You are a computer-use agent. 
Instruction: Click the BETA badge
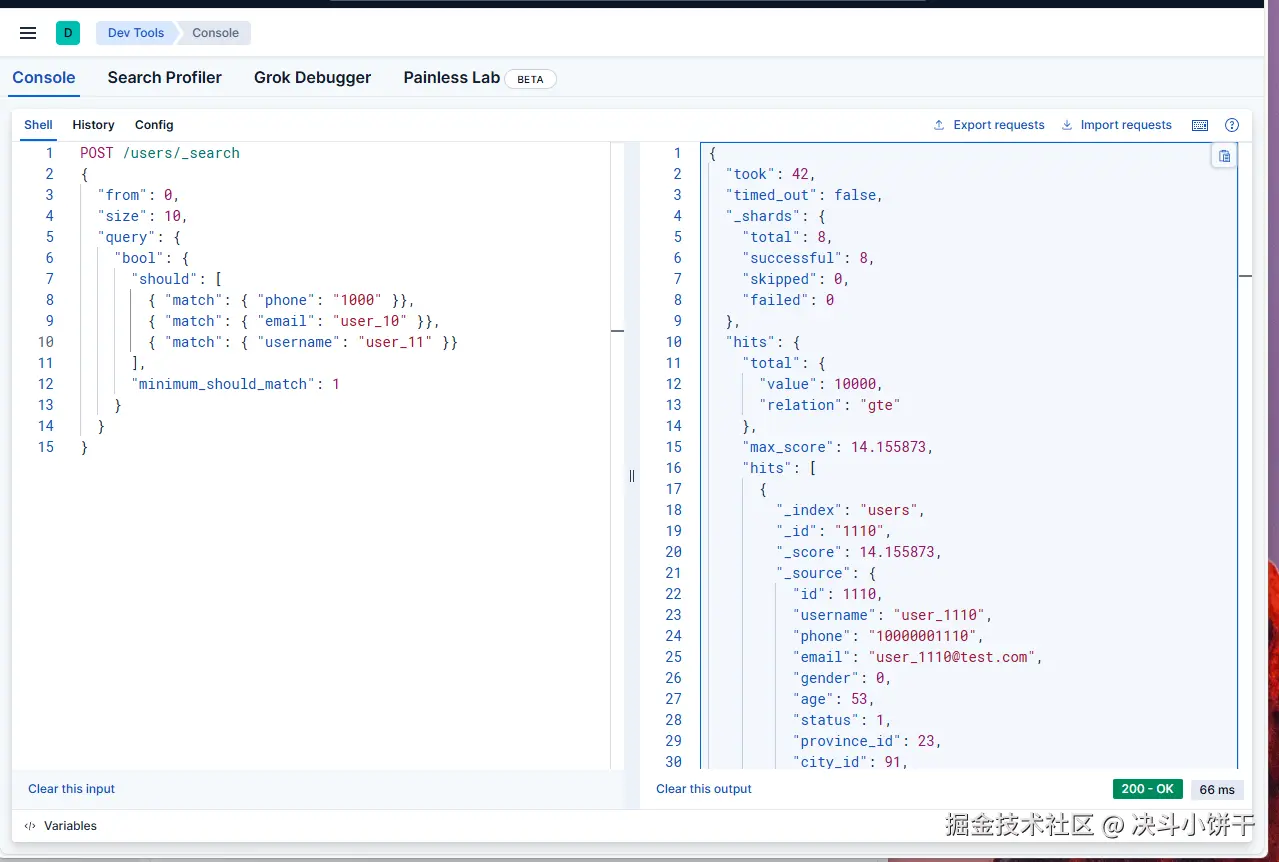[x=530, y=79]
